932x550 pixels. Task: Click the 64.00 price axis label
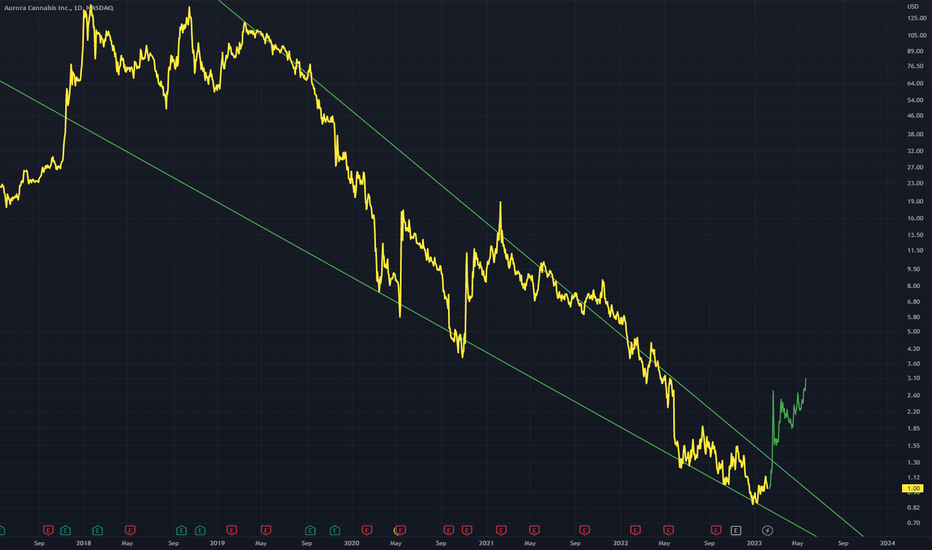coord(916,83)
